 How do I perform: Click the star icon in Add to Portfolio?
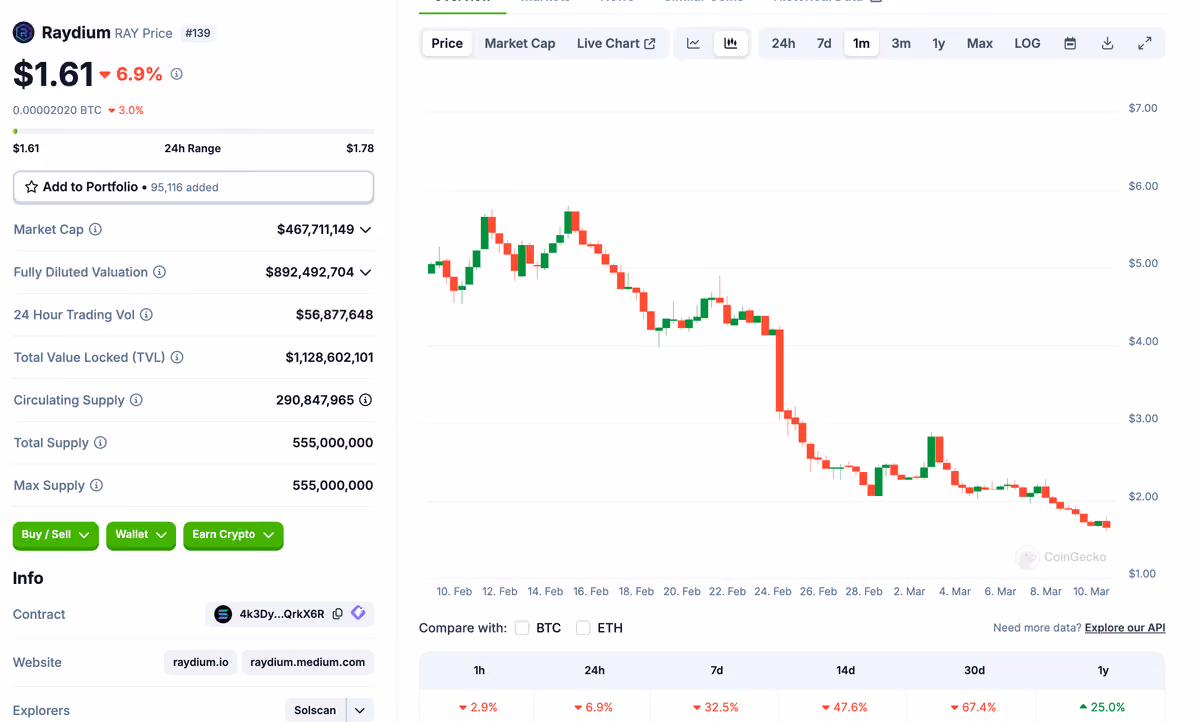click(x=31, y=187)
